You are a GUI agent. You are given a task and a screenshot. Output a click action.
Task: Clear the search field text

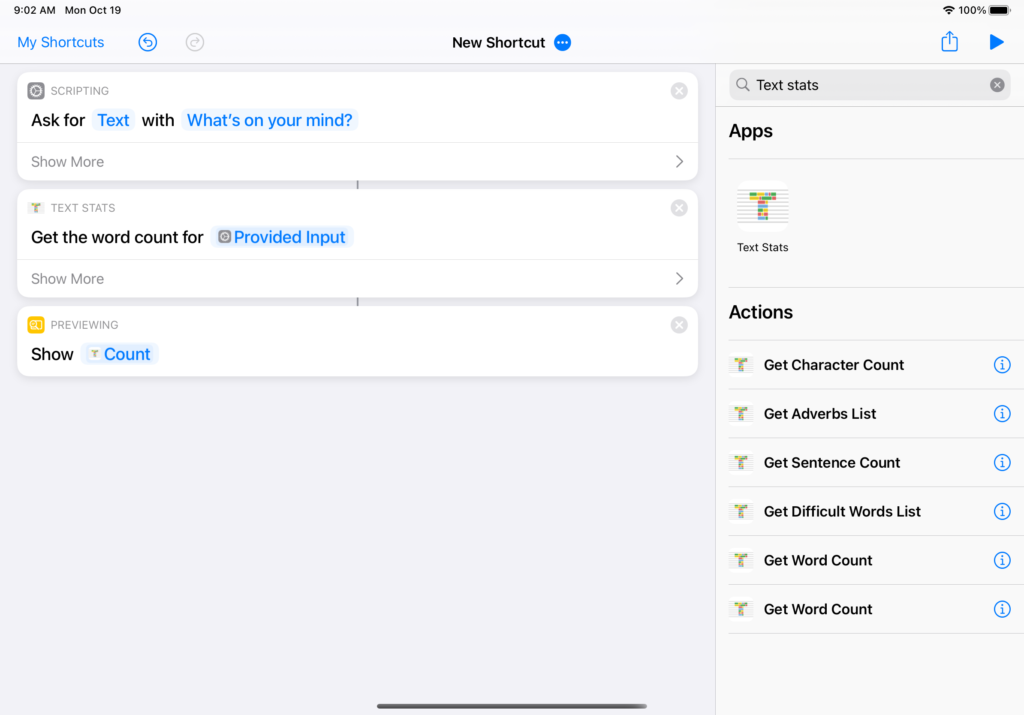pyautogui.click(x=997, y=85)
